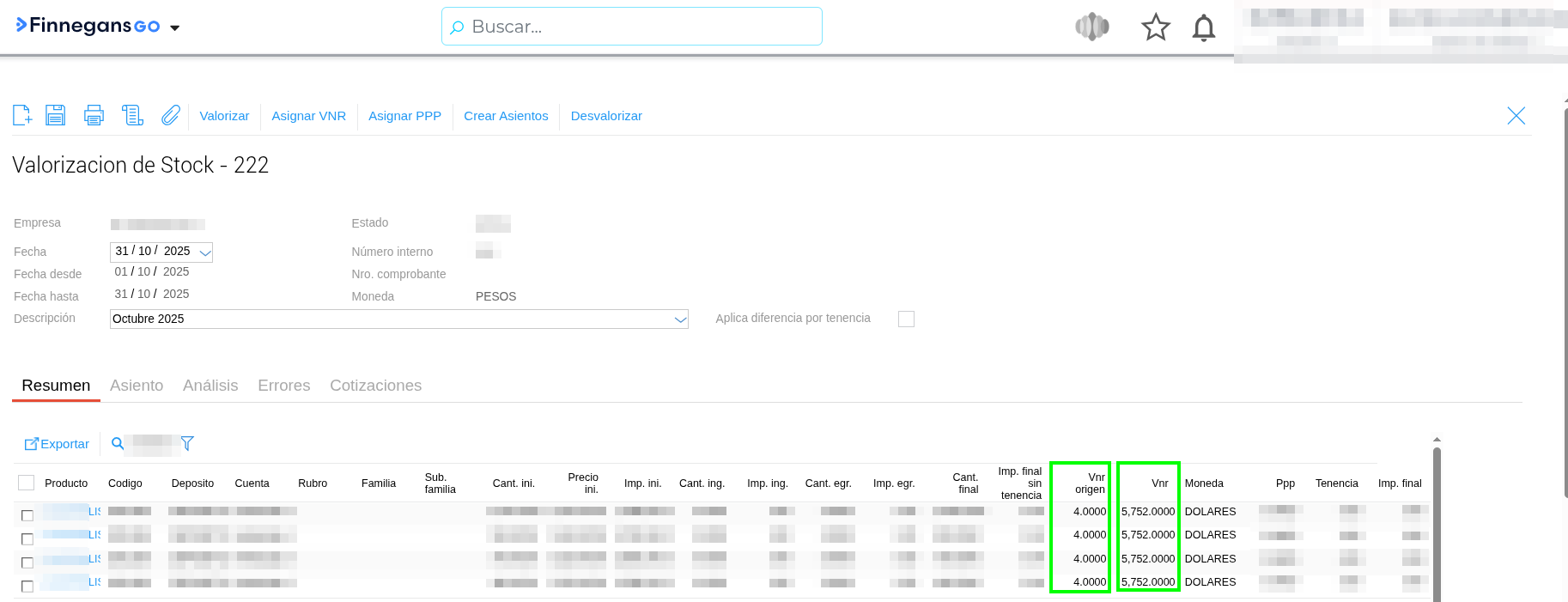The image size is (1568, 602).
Task: Check the first table row checkbox
Action: (x=27, y=515)
